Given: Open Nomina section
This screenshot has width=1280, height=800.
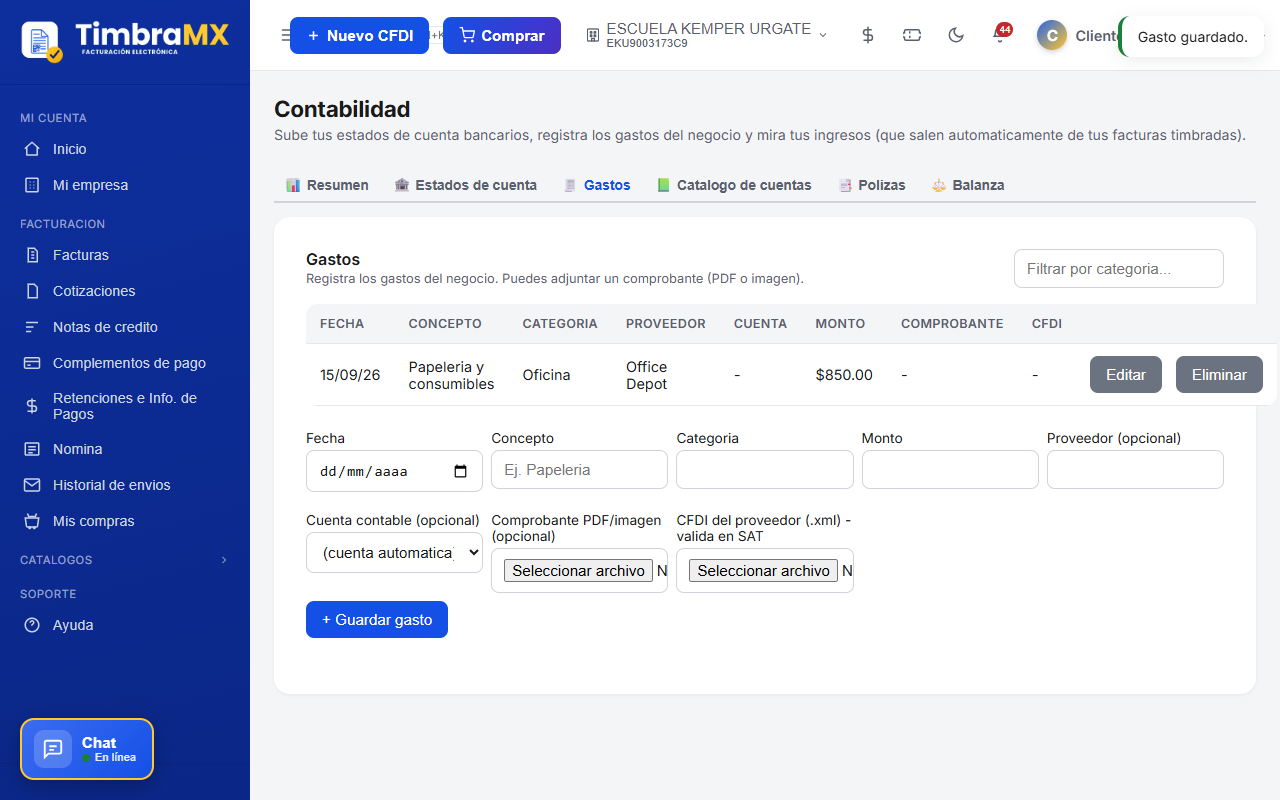Looking at the screenshot, I should [125, 449].
